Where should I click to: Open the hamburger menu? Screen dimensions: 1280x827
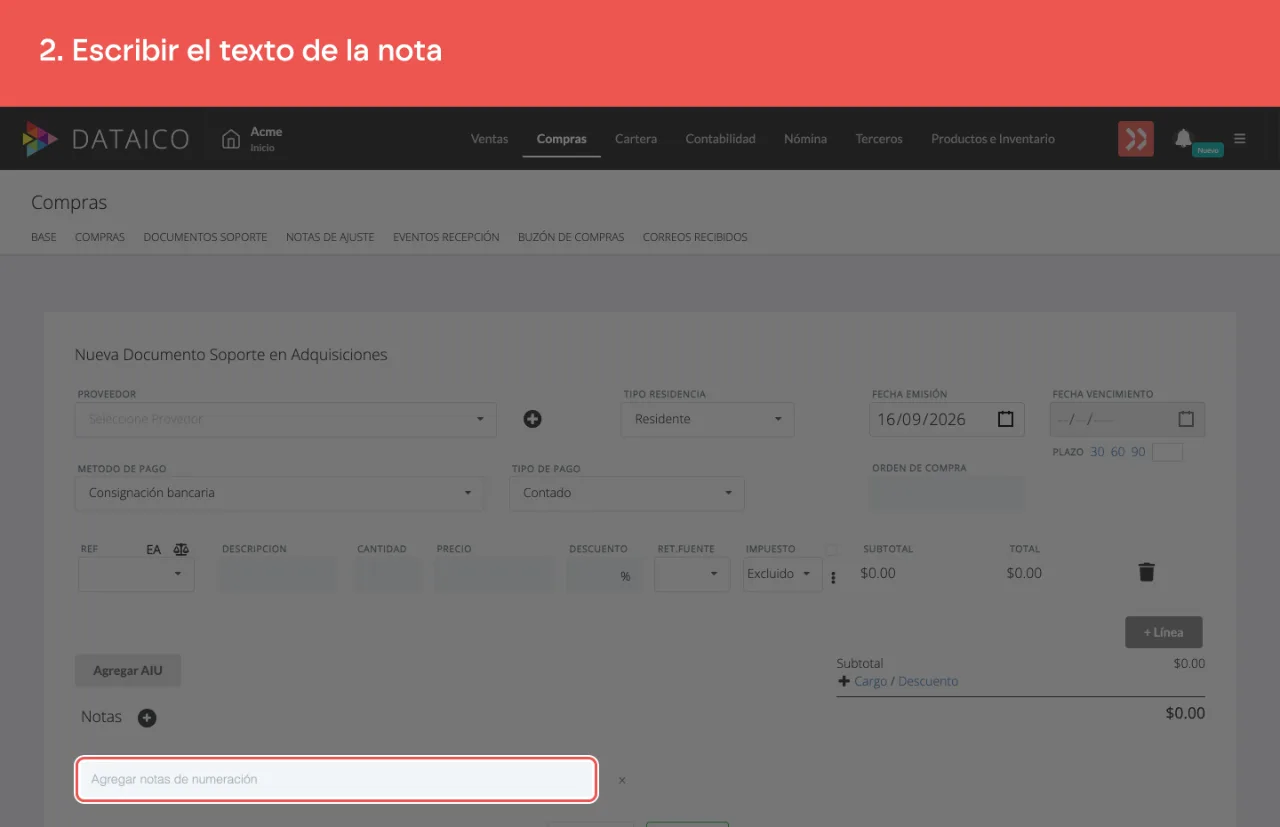pos(1240,139)
